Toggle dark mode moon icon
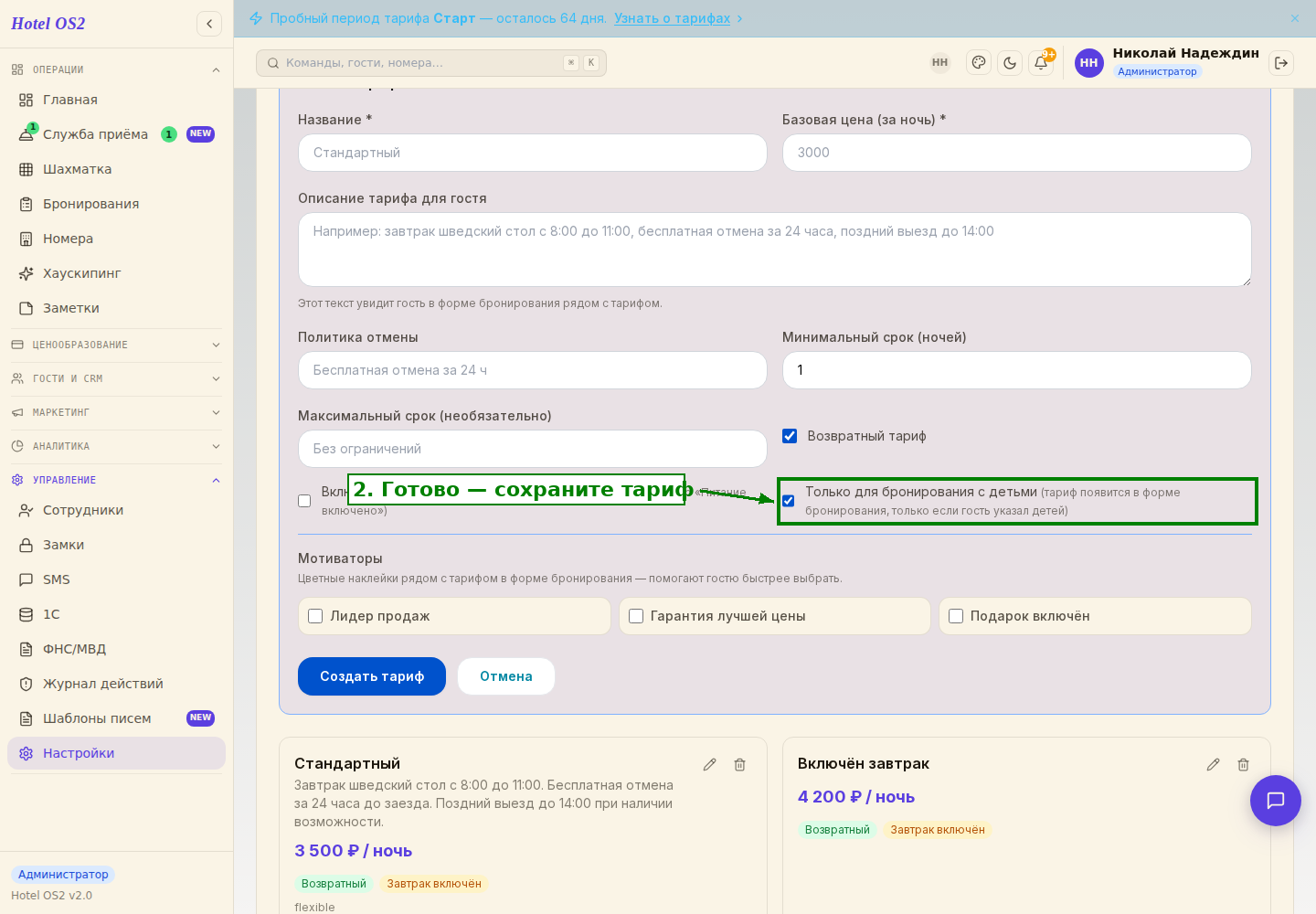The width and height of the screenshot is (1316, 914). tap(1010, 63)
